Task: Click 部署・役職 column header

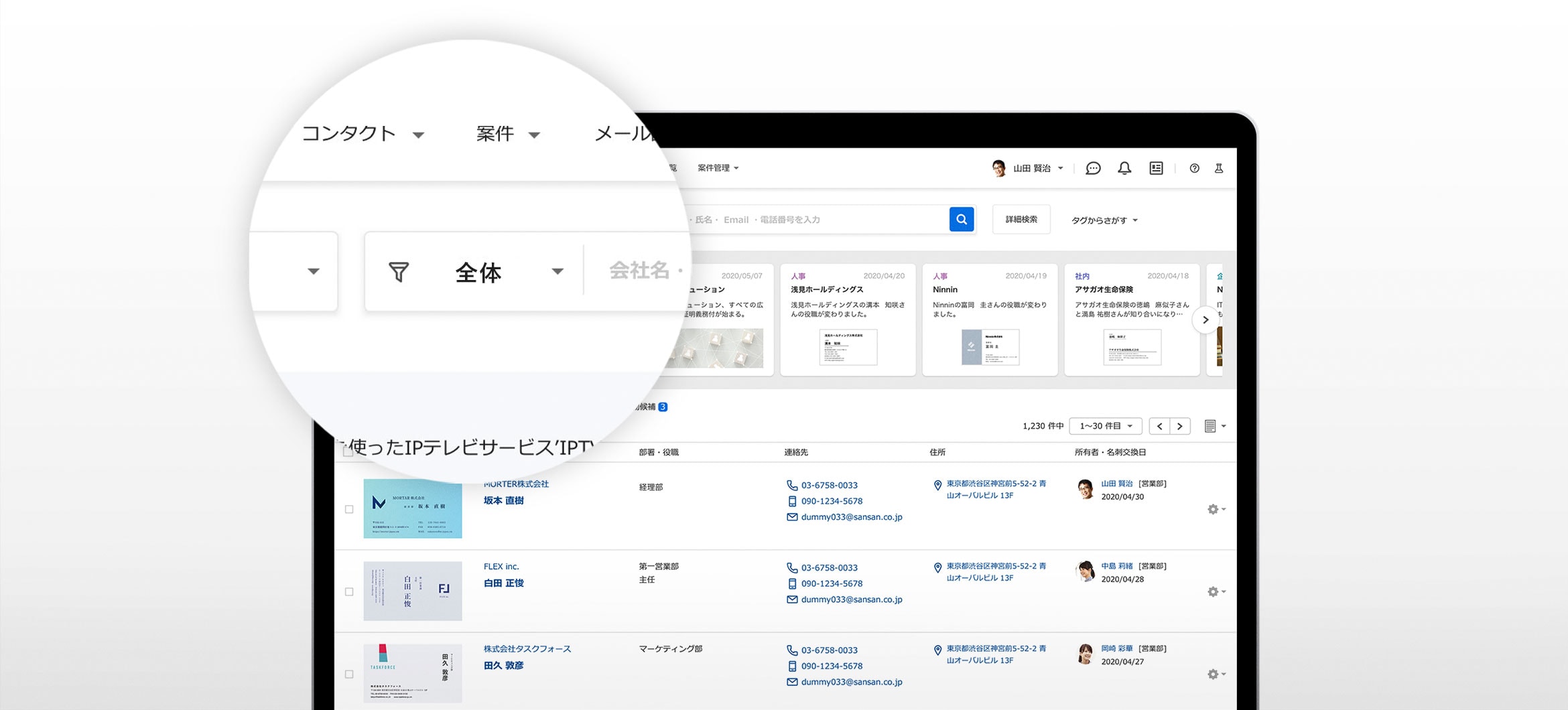Action: click(x=659, y=452)
